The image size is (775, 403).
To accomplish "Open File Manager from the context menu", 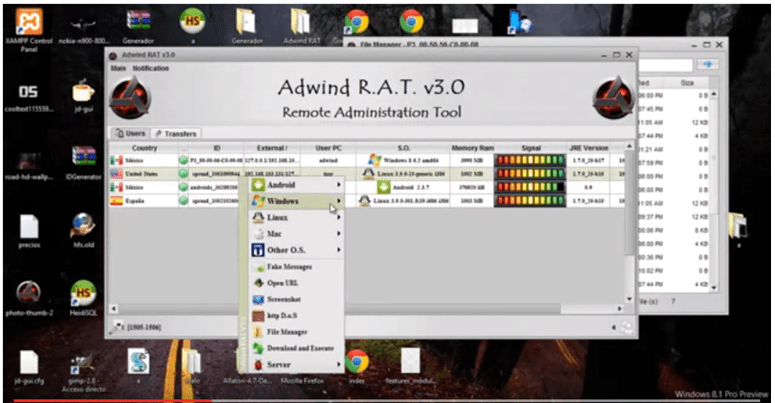I will pyautogui.click(x=296, y=332).
